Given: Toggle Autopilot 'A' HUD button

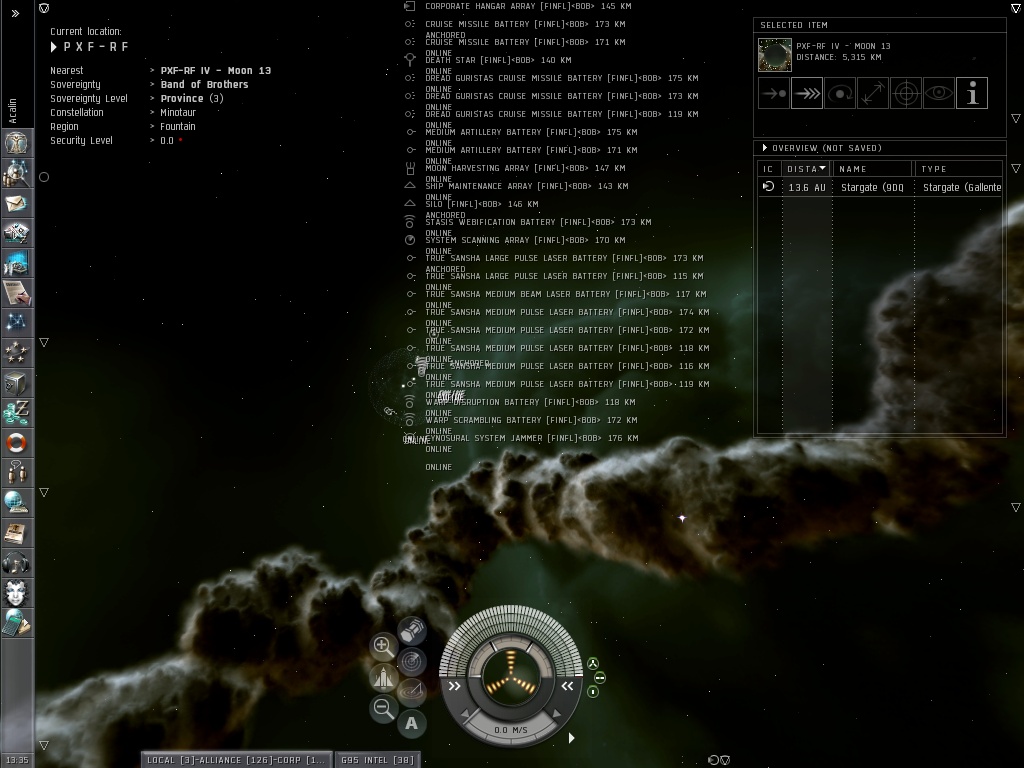Looking at the screenshot, I should [411, 724].
